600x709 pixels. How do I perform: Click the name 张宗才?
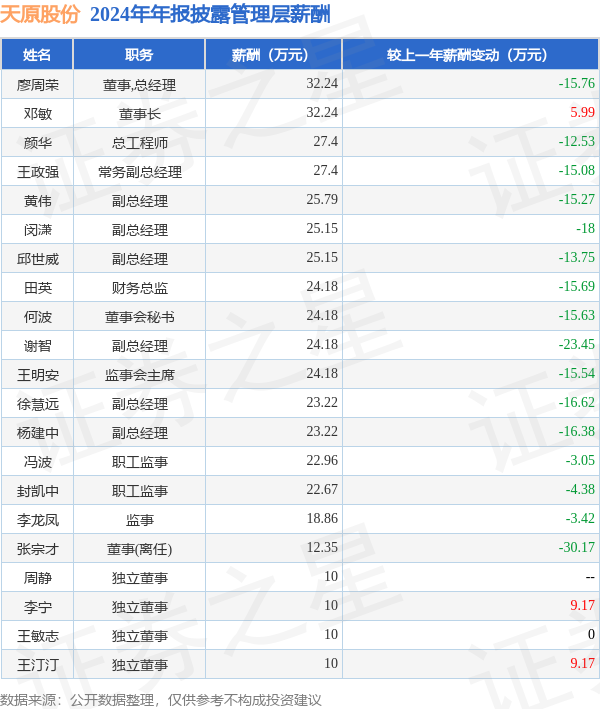tap(38, 548)
